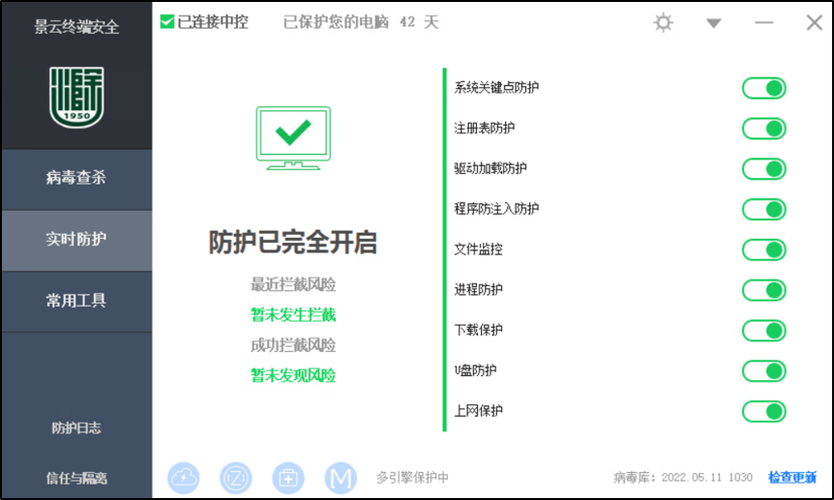Turn off 注册表防护 switch
The height and width of the screenshot is (500, 834).
tap(764, 128)
